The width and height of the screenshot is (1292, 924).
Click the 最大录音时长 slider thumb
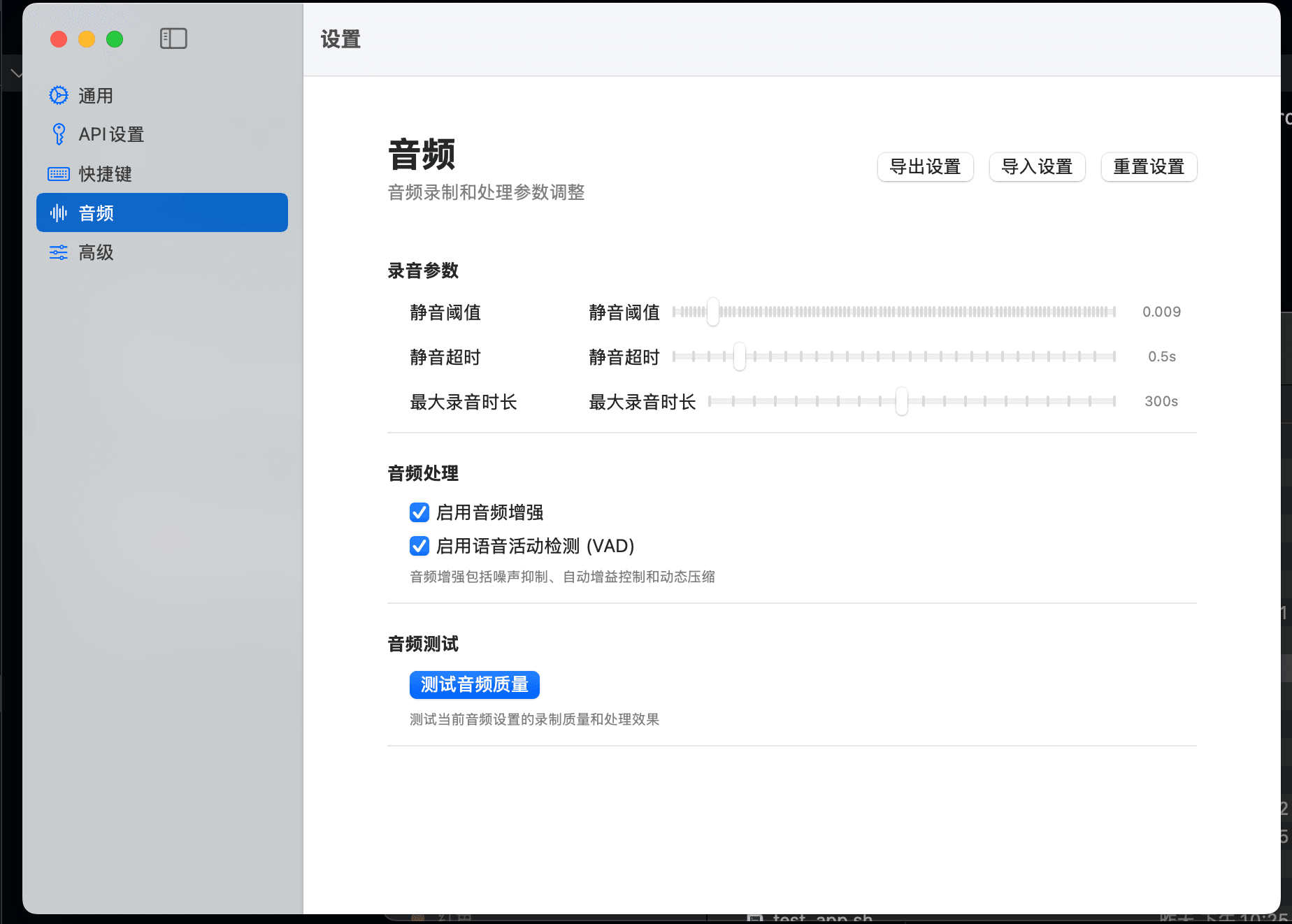[x=902, y=401]
